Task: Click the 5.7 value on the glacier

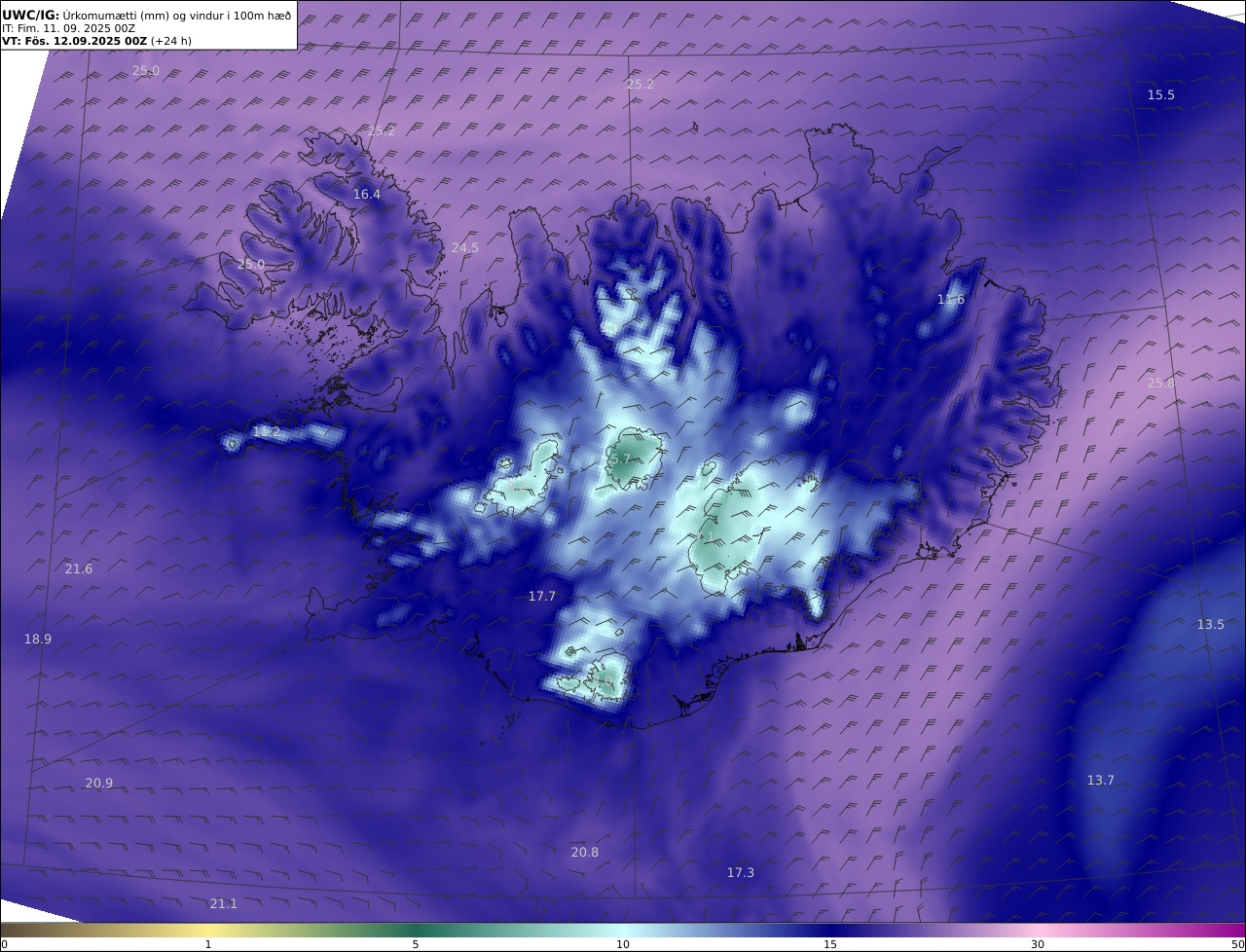Action: point(620,458)
